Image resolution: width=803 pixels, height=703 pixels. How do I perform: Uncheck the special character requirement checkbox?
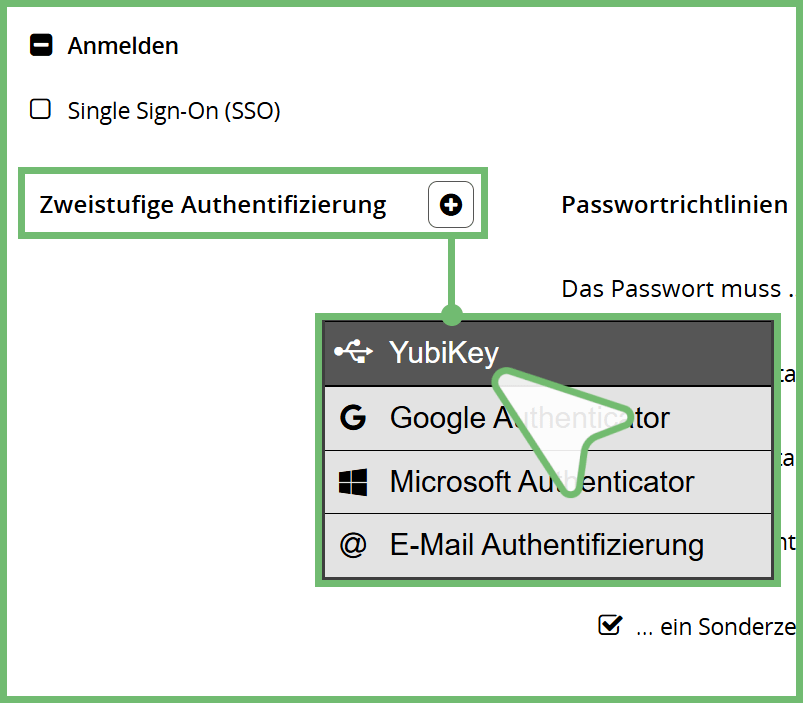pos(608,626)
